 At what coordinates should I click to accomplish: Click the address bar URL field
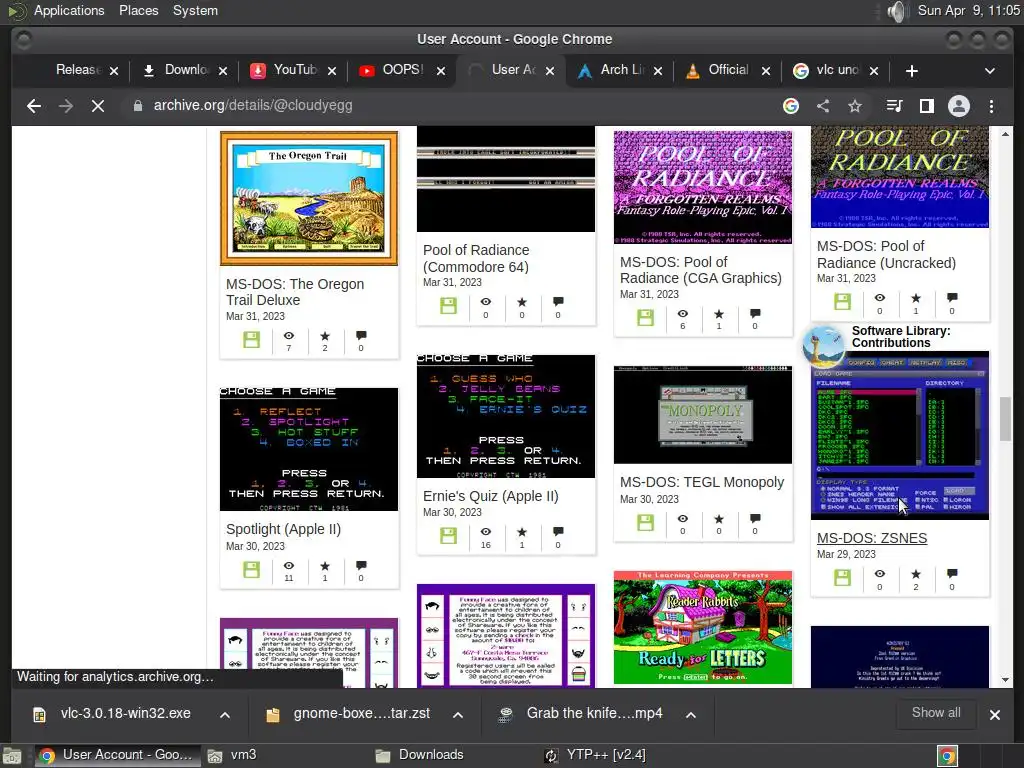pyautogui.click(x=451, y=106)
